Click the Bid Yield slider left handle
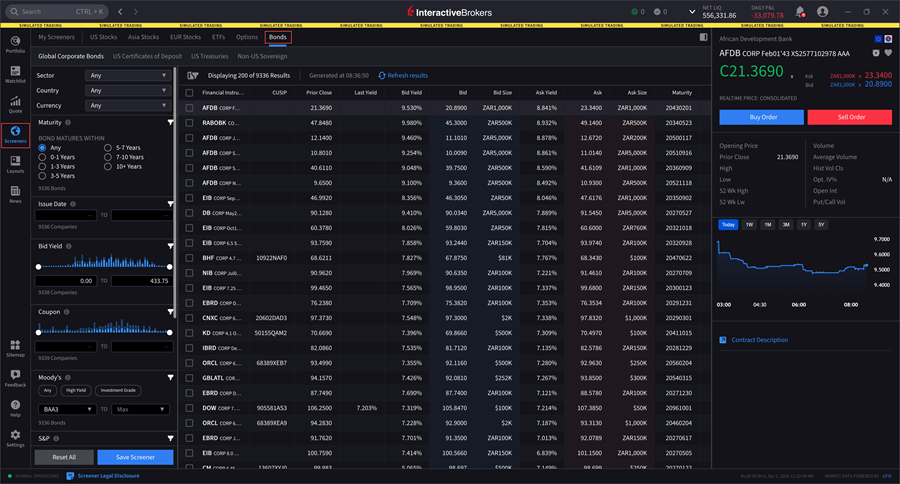The height and width of the screenshot is (484, 900). 38,266
